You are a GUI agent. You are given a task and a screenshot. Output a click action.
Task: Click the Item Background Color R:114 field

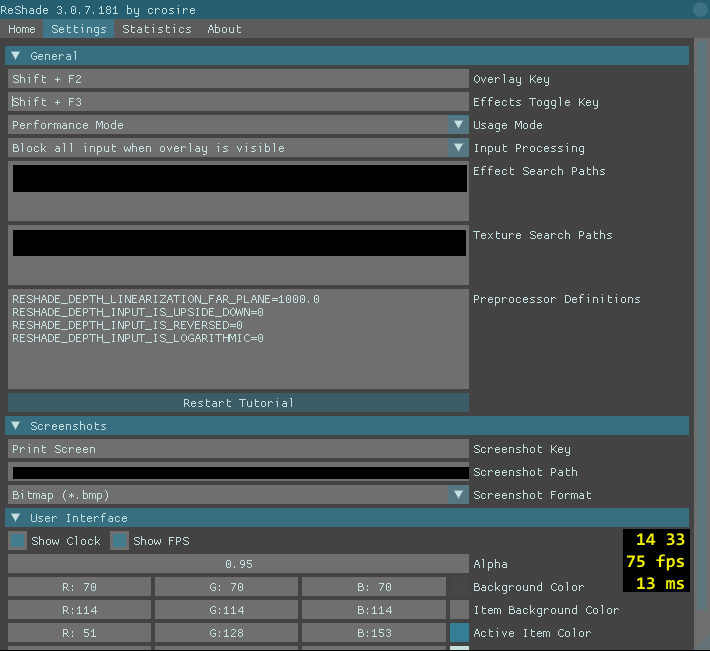coord(79,610)
